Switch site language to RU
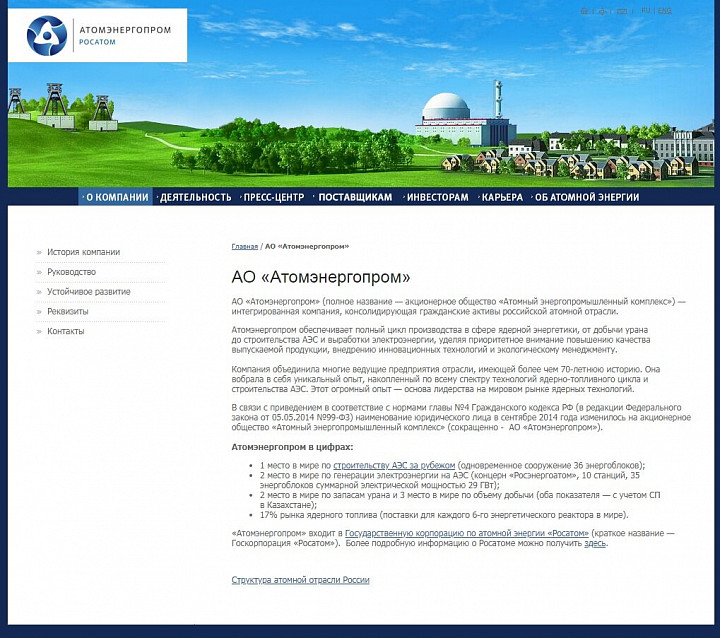This screenshot has width=720, height=638. click(646, 10)
